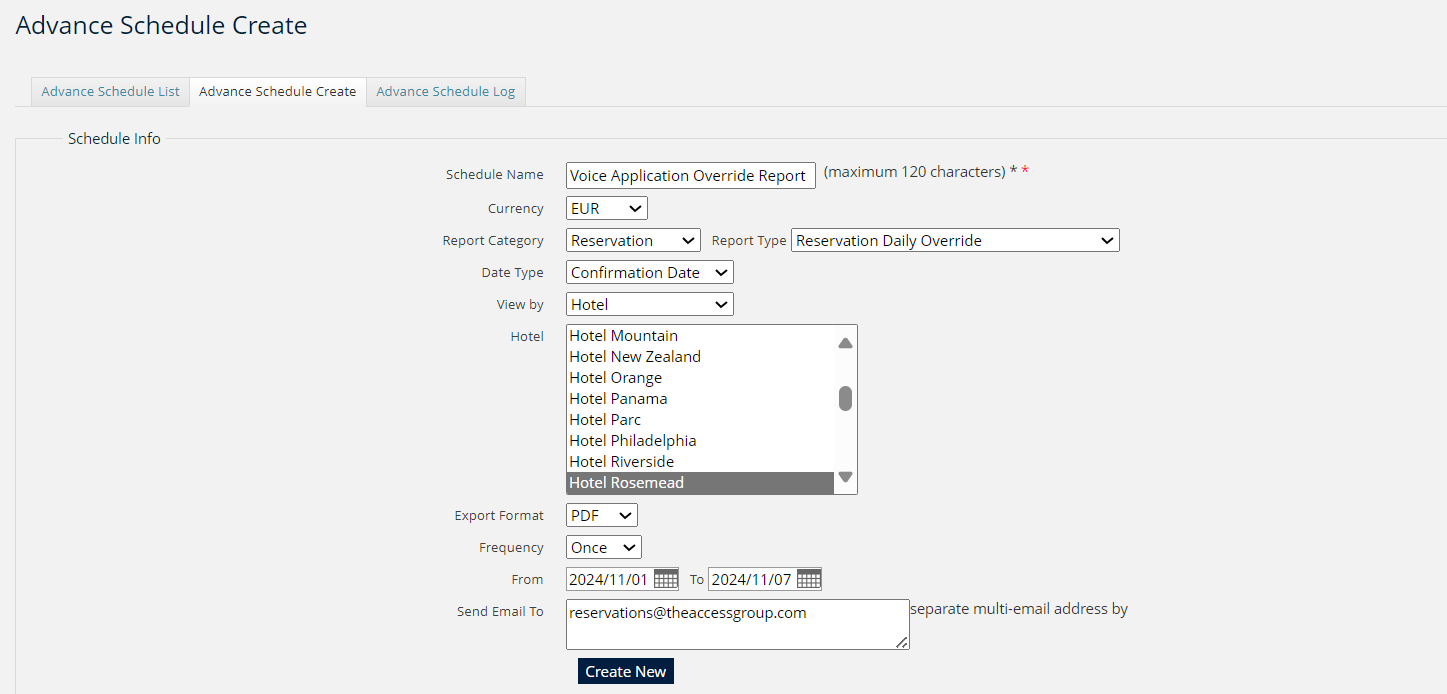Open the From date calendar icon
Screen dimensions: 1447x694
pyautogui.click(x=666, y=579)
